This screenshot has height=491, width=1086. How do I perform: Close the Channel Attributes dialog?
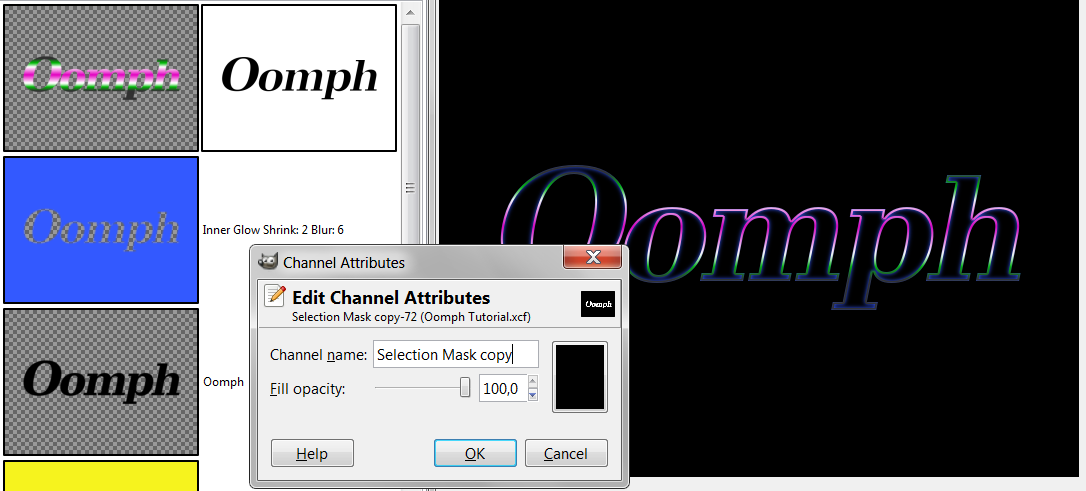pyautogui.click(x=592, y=258)
